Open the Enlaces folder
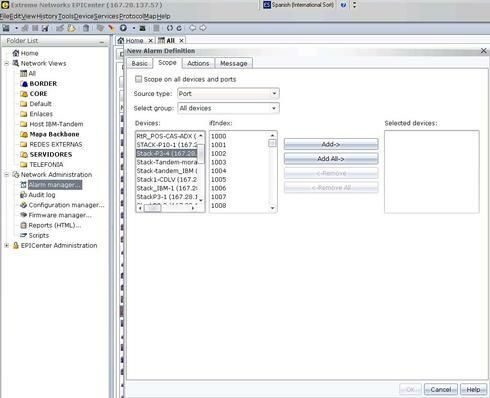 [41, 114]
